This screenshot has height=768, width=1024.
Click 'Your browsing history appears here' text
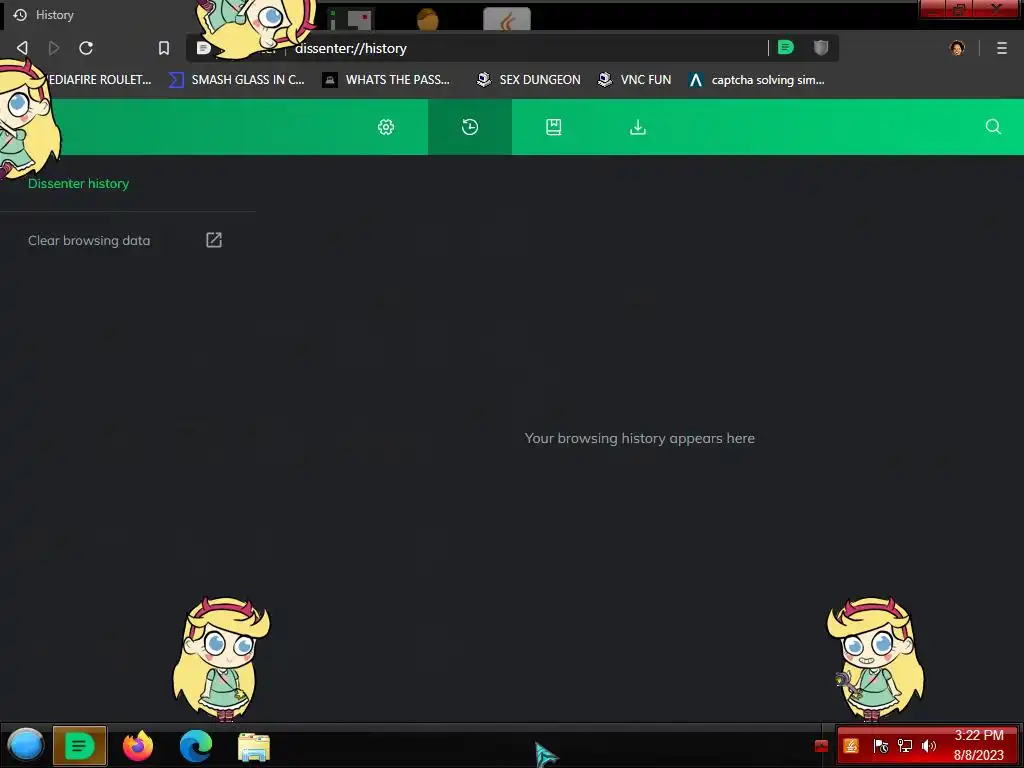[x=639, y=438]
